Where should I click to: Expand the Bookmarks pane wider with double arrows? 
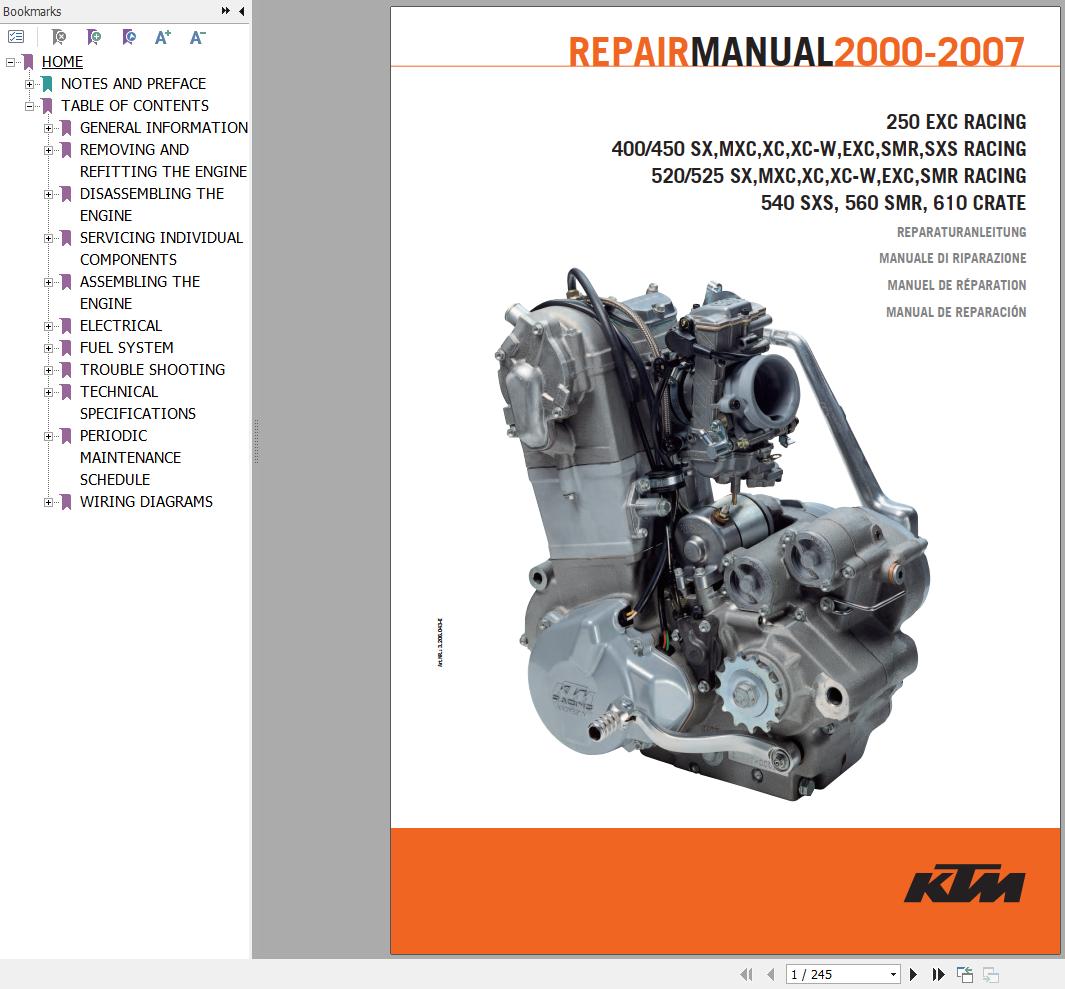(x=225, y=11)
